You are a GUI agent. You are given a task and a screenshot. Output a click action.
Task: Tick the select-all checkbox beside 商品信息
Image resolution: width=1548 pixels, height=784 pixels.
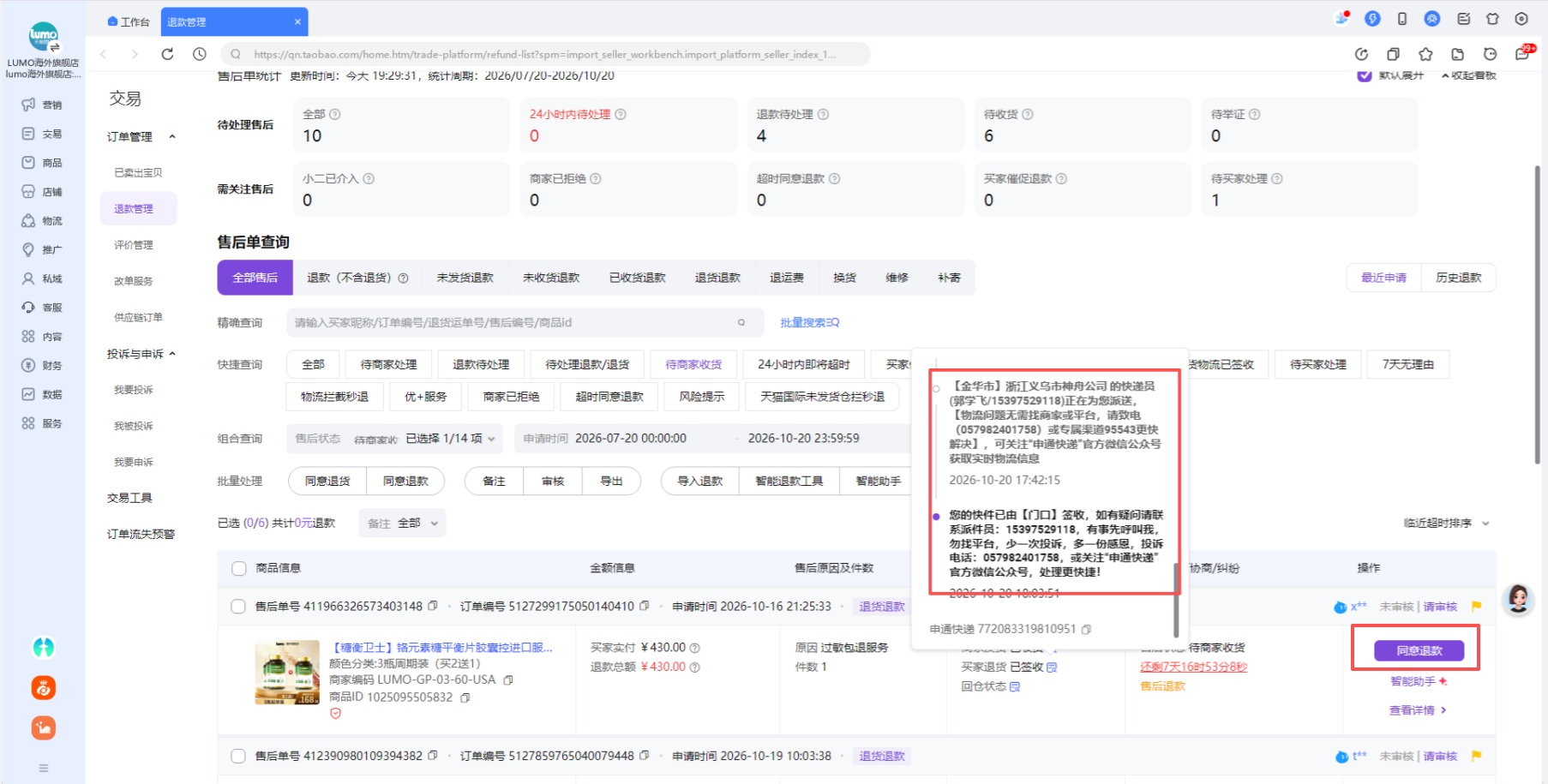click(239, 568)
